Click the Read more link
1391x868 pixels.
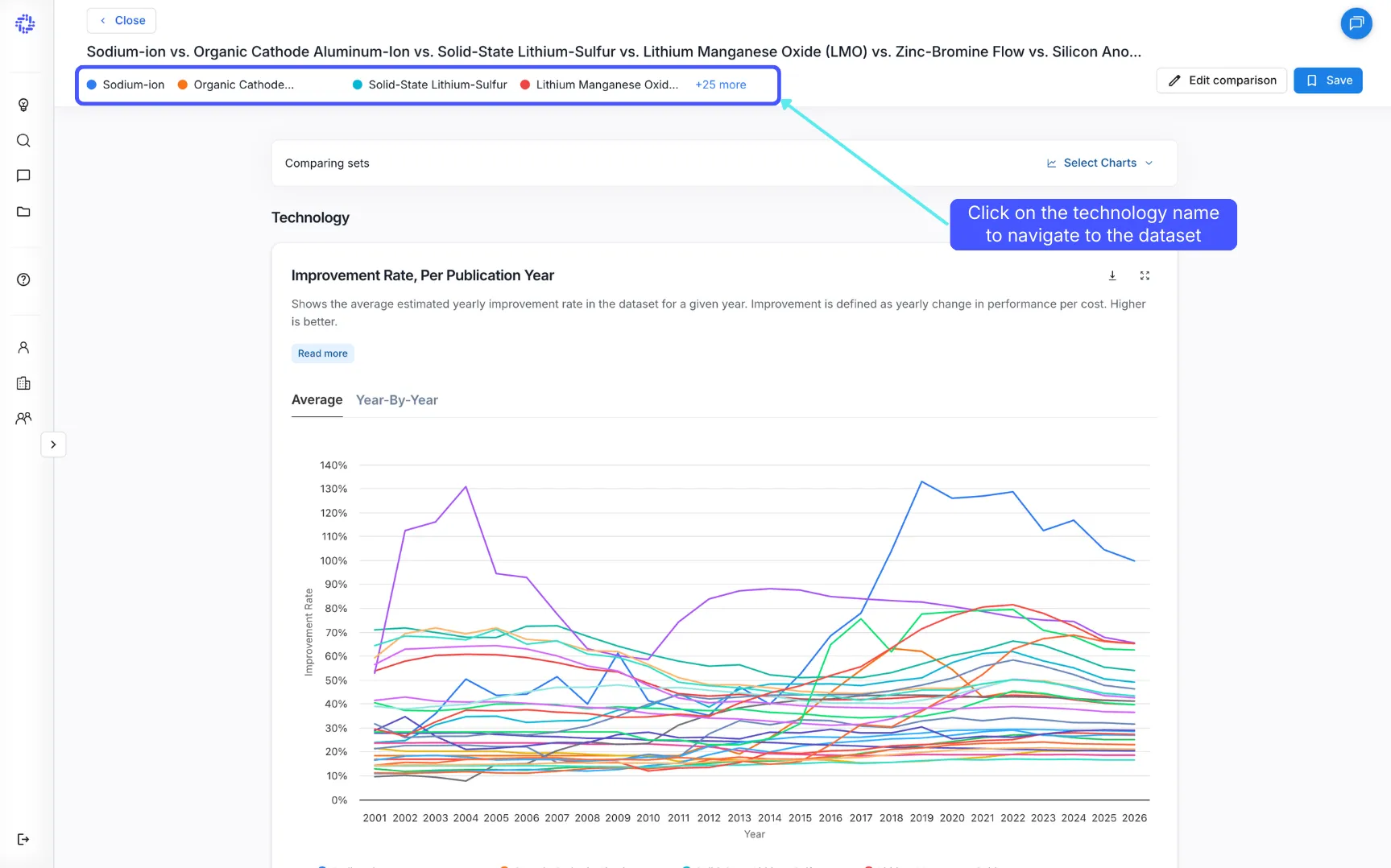[323, 353]
